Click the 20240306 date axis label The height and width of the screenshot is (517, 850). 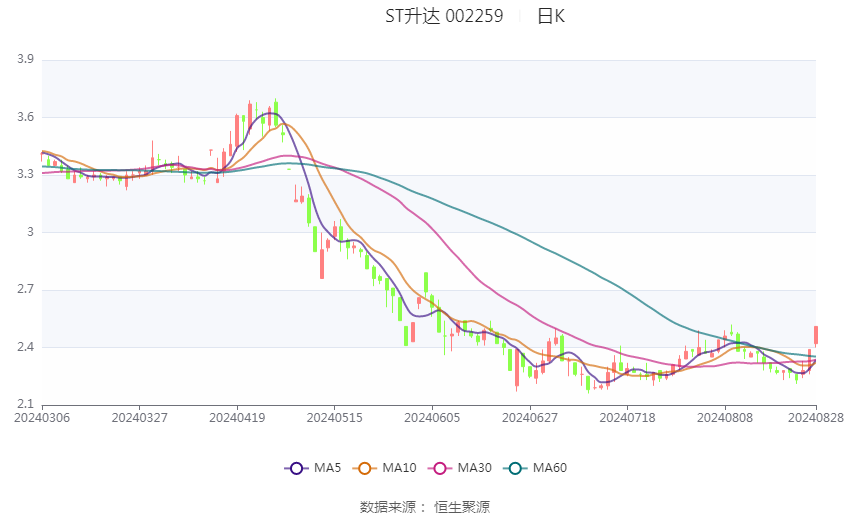click(42, 418)
